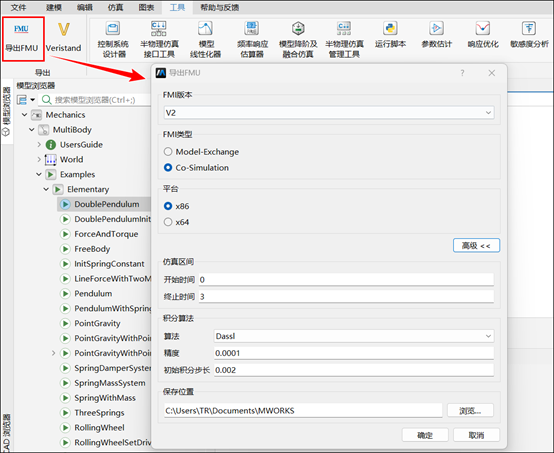Open the Veristand export tool

[x=64, y=38]
